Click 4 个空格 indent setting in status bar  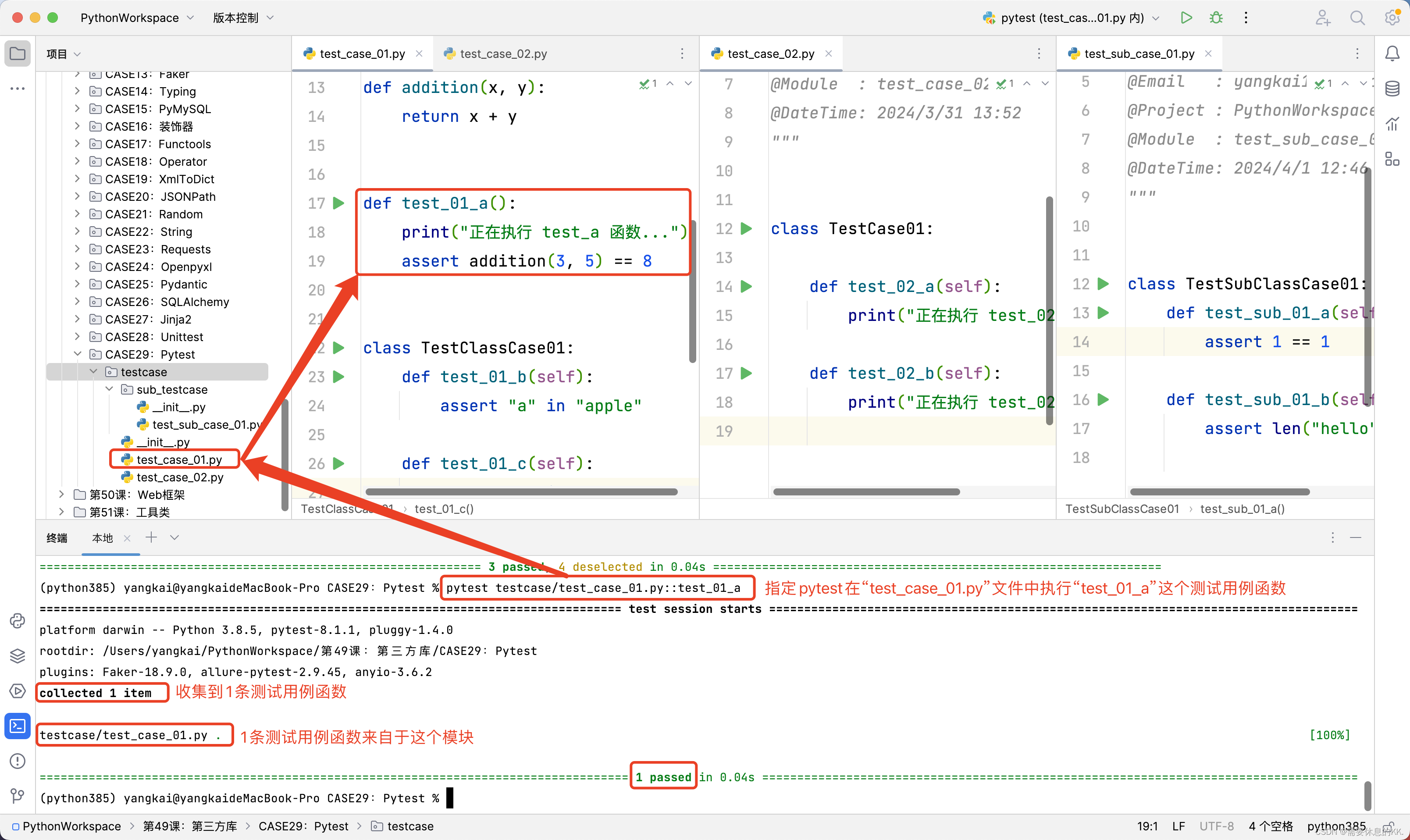tap(1271, 826)
